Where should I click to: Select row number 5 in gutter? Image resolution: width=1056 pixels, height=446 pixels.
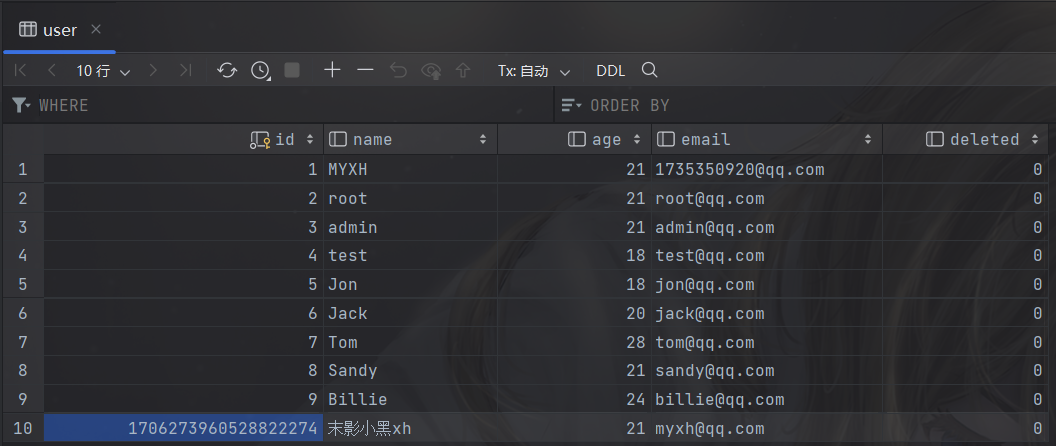coord(23,284)
